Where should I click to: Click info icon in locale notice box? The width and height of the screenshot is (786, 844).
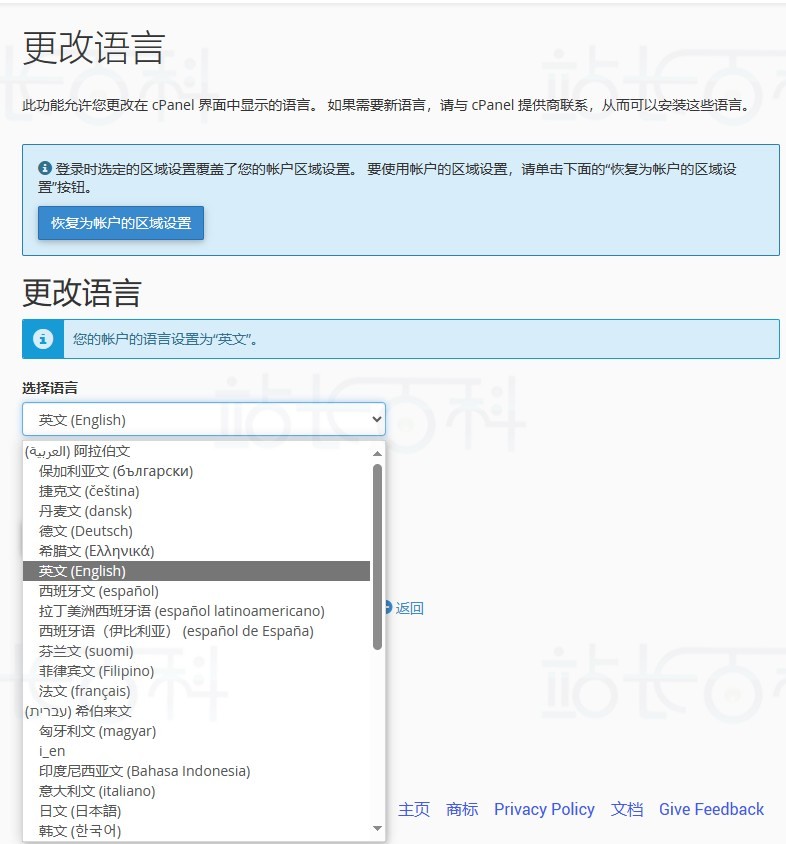(45, 168)
